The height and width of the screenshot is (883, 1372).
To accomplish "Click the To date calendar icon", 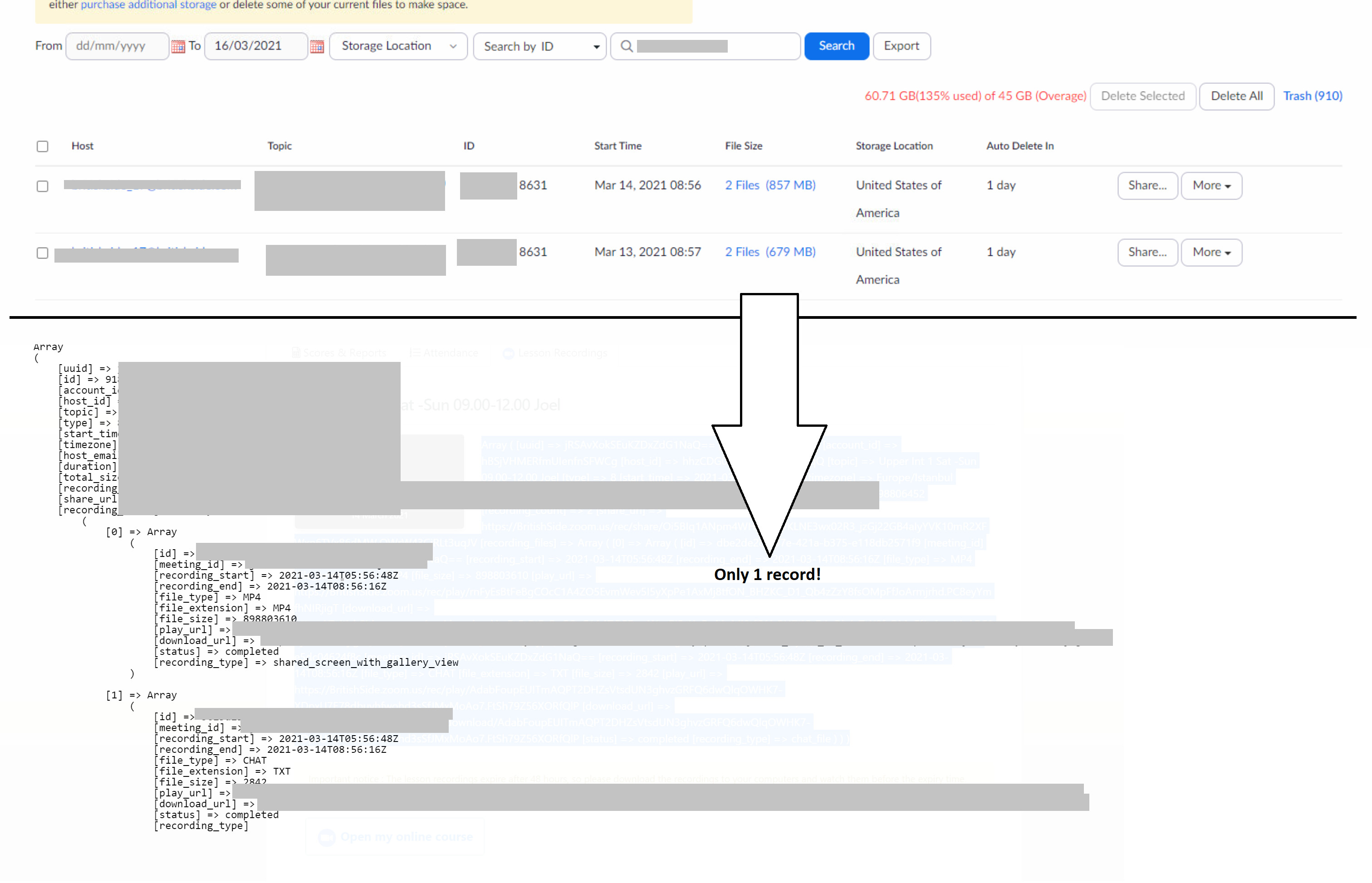I will coord(317,46).
